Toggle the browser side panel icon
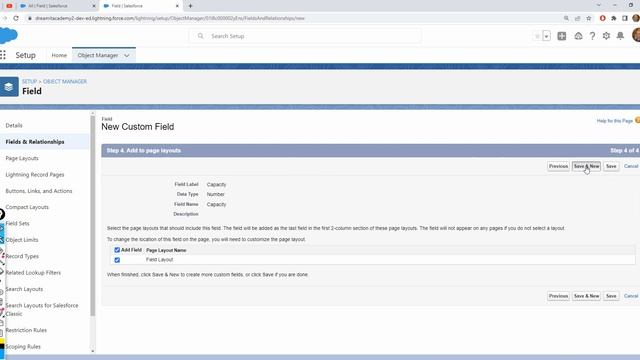The height and width of the screenshot is (360, 640). click(624, 18)
